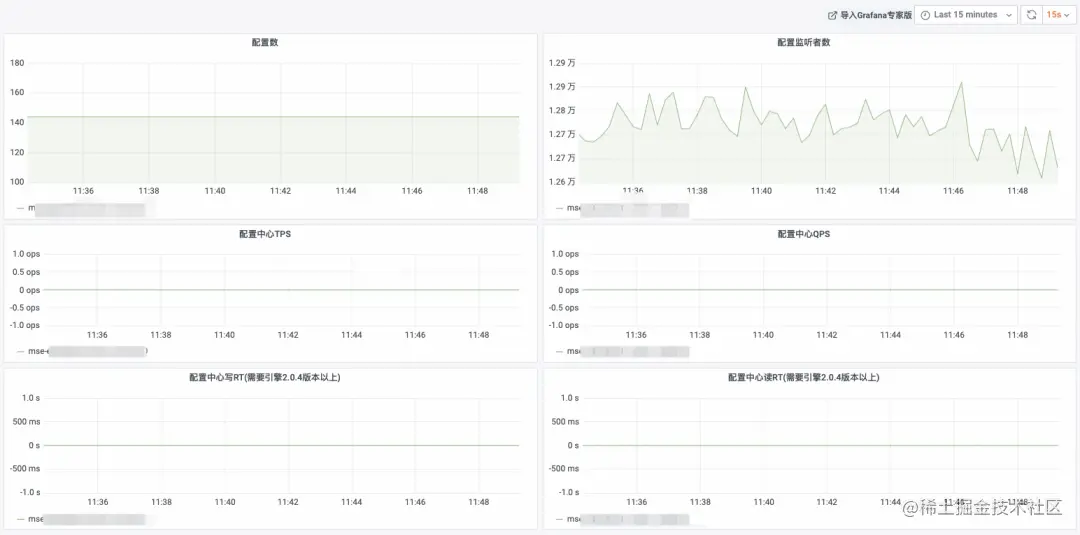
Task: Toggle the legend series under 配置中心写RT chart
Action: pos(81,519)
